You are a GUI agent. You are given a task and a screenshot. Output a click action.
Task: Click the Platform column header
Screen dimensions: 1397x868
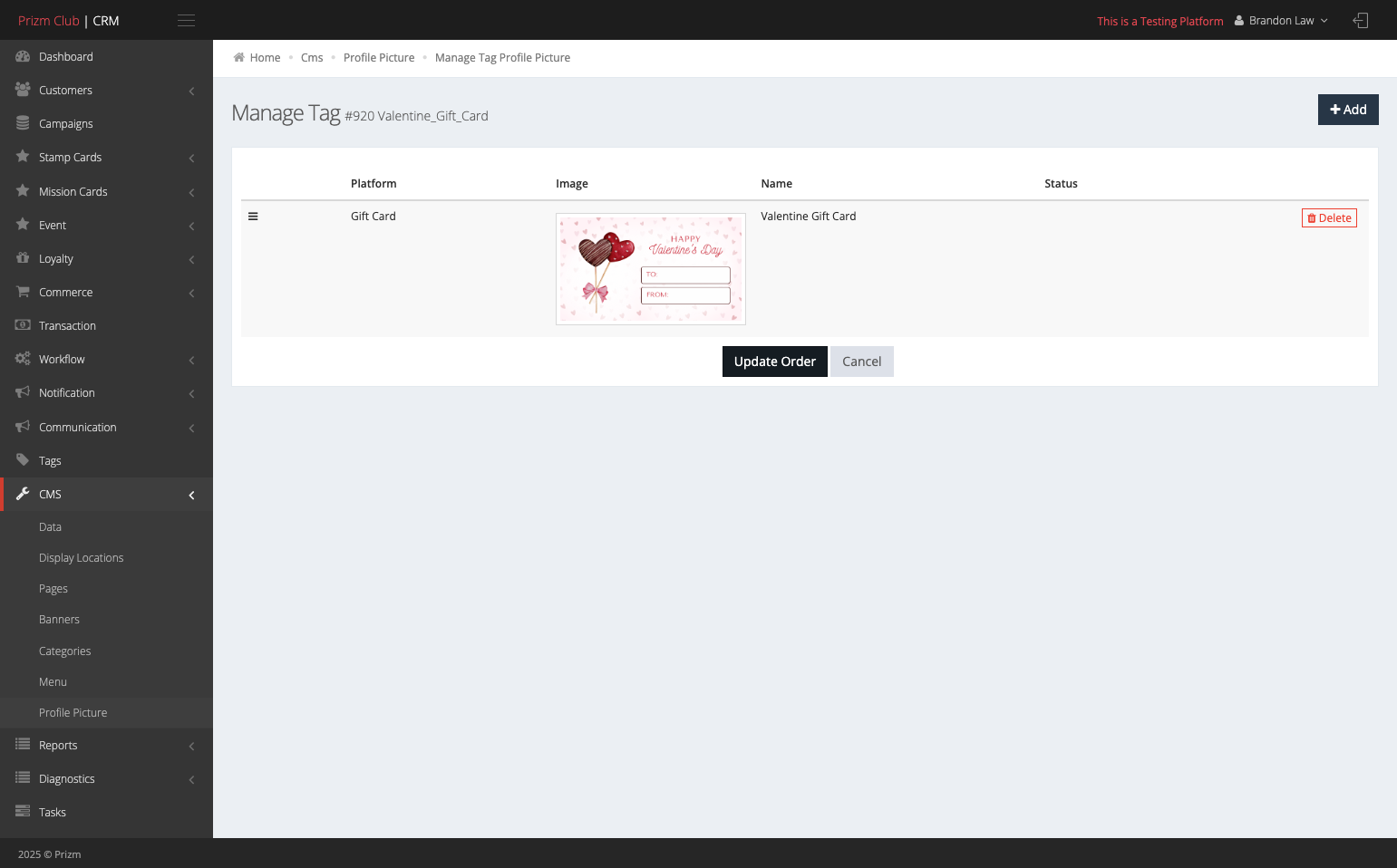(374, 183)
